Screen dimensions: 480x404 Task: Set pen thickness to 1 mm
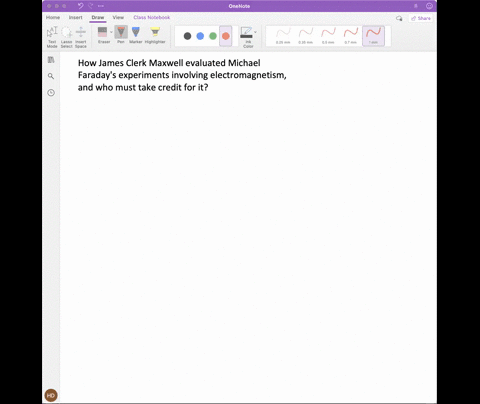[373, 36]
